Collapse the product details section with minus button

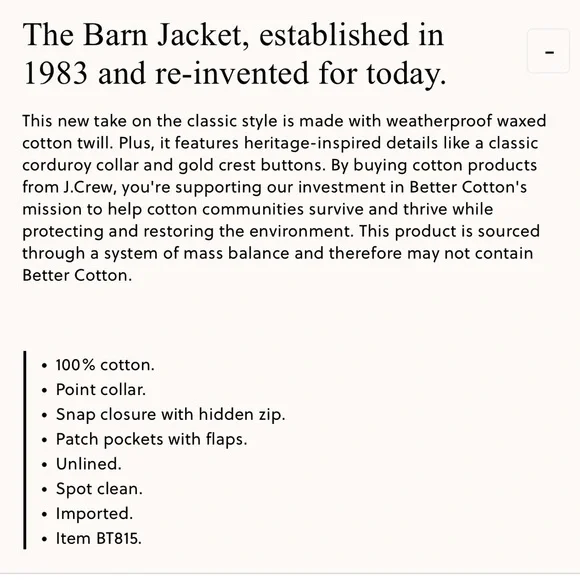[549, 51]
